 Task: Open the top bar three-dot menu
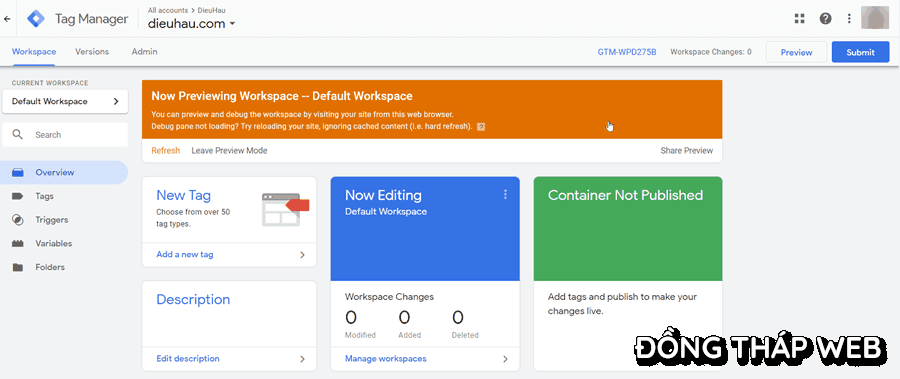849,19
